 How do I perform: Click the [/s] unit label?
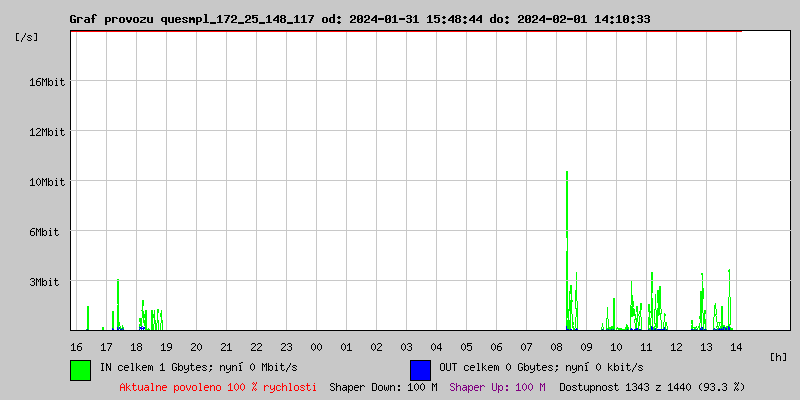pyautogui.click(x=27, y=37)
